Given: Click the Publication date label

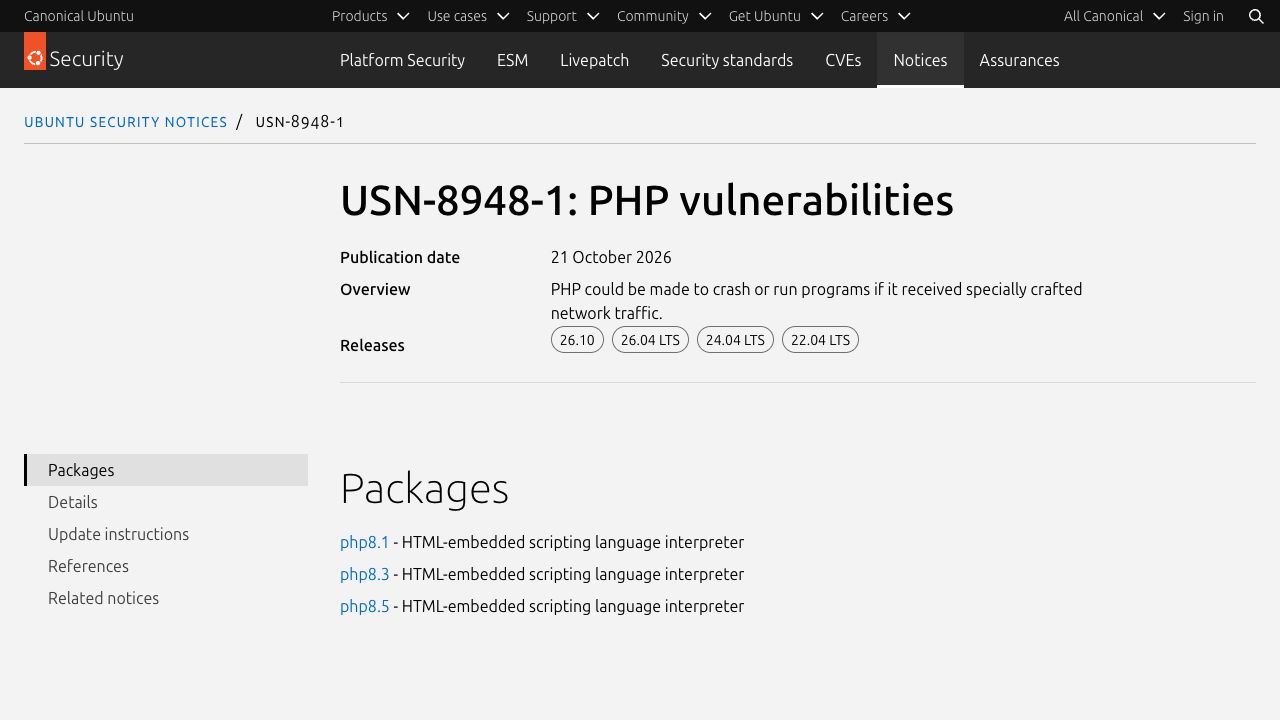Looking at the screenshot, I should tap(400, 257).
